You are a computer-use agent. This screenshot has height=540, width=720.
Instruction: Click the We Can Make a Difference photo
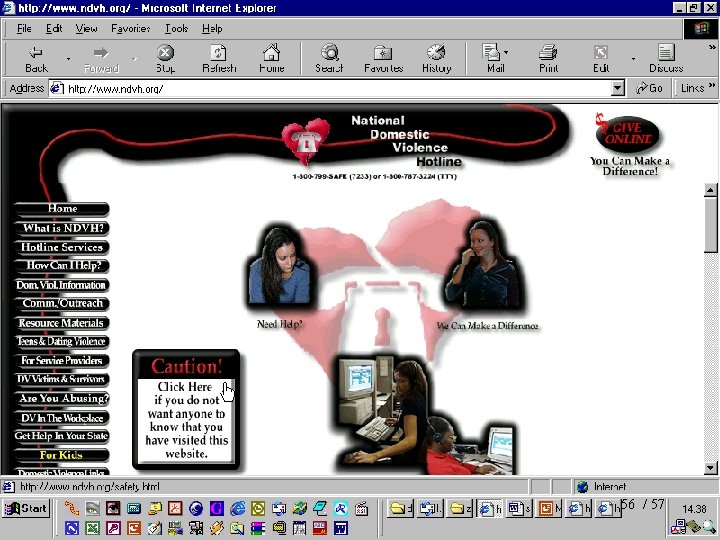(x=485, y=265)
